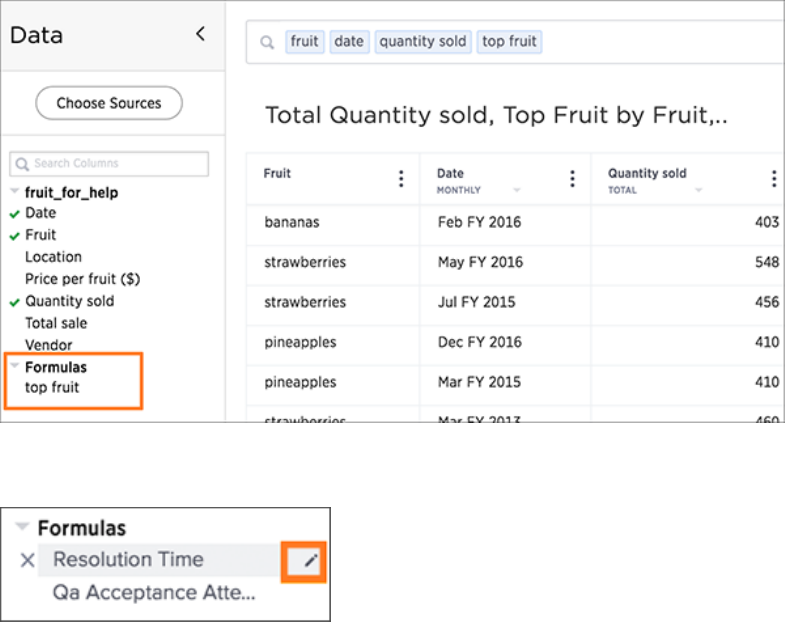Focus the Search Columns input field

tap(109, 164)
